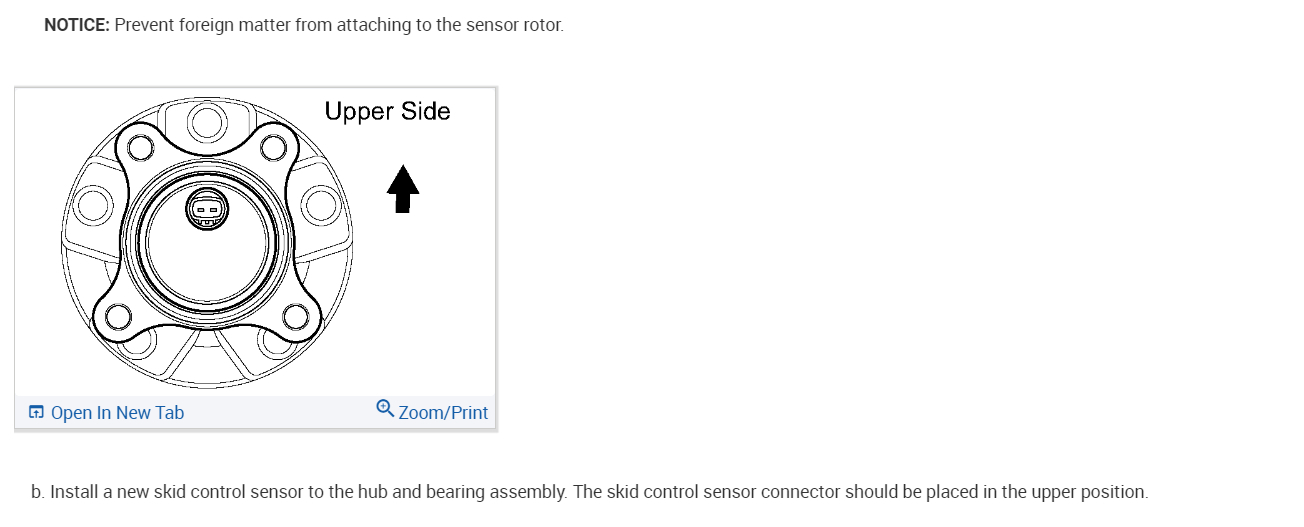This screenshot has height=527, width=1304.
Task: Click the Zoom/Print magnifier icon
Action: 385,408
